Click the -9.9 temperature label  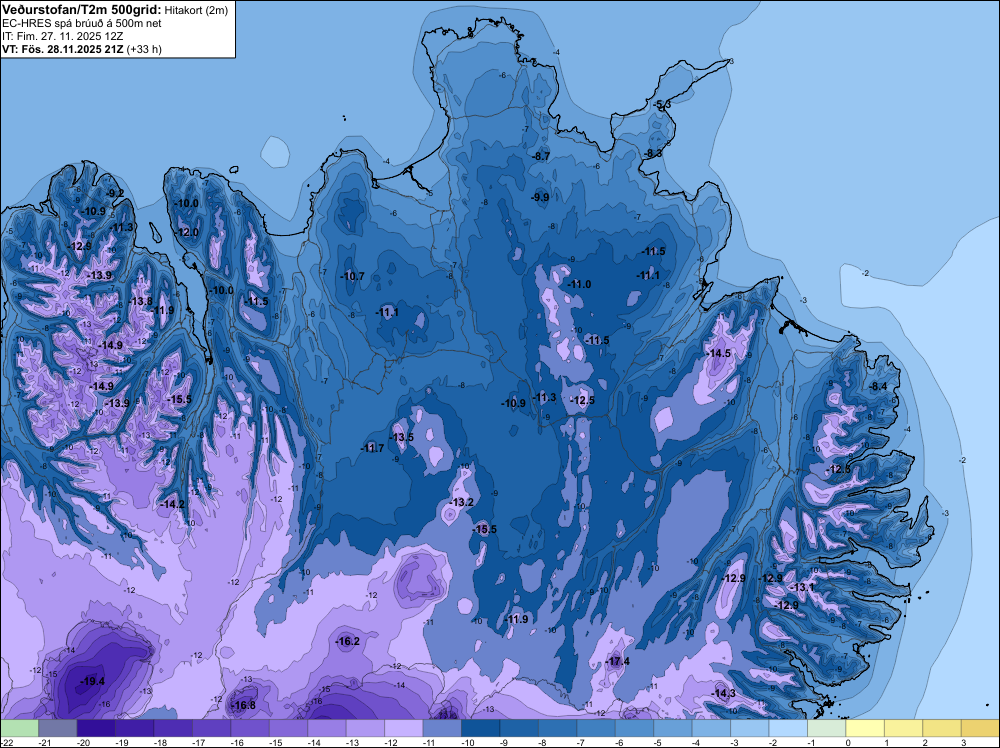[x=540, y=197]
